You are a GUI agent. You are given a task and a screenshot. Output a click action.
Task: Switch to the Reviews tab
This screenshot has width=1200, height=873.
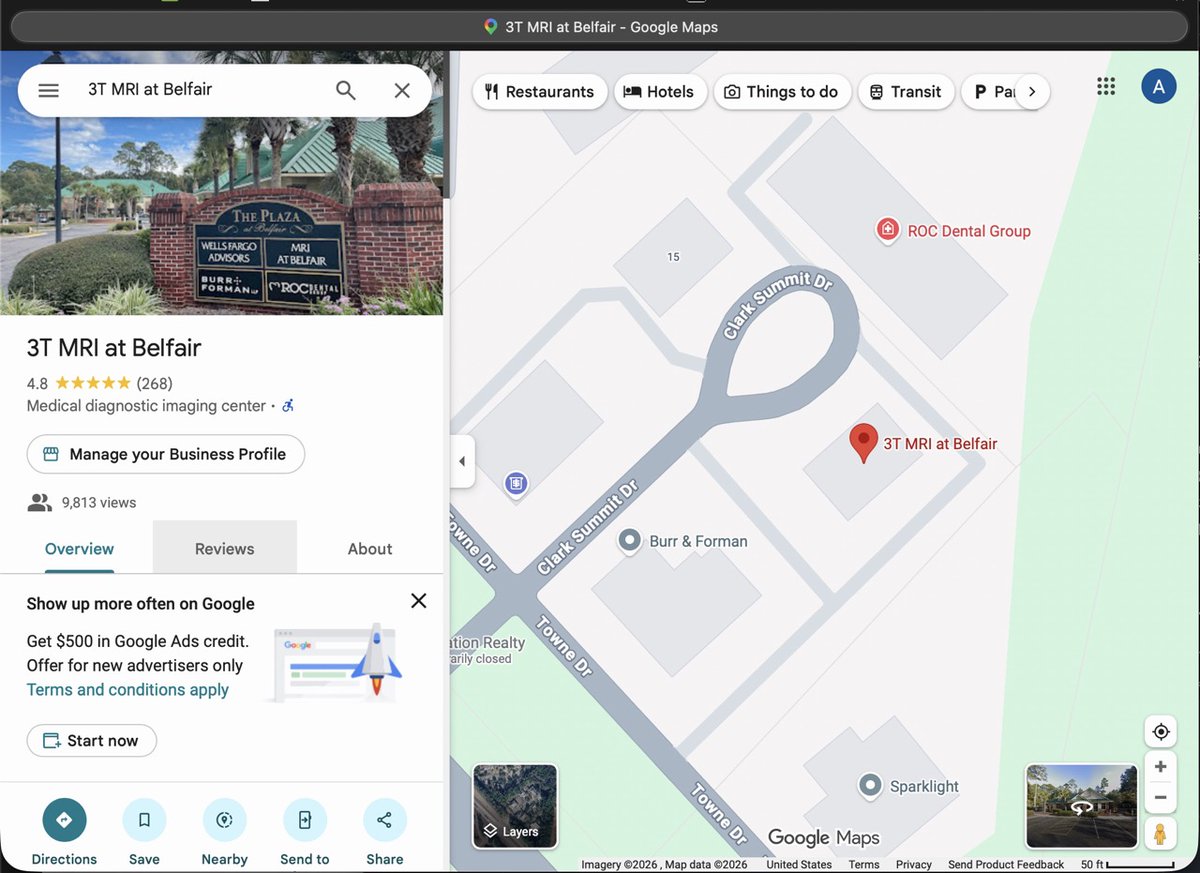tap(224, 548)
